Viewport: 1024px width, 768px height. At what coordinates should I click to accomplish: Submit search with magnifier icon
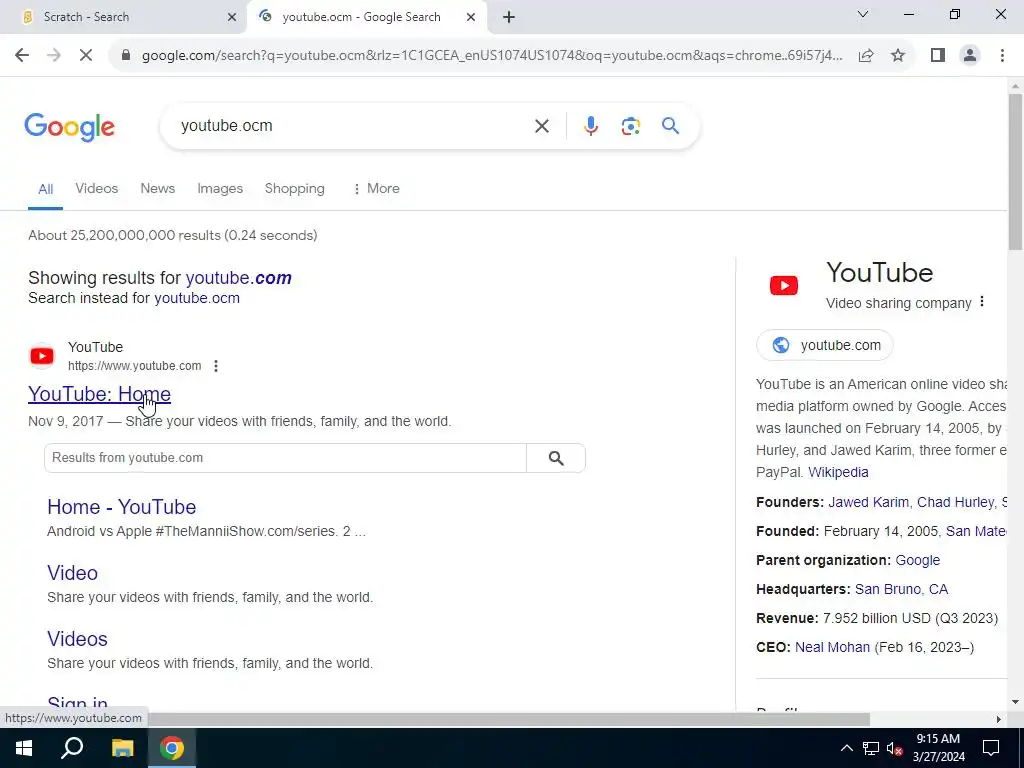pyautogui.click(x=670, y=126)
